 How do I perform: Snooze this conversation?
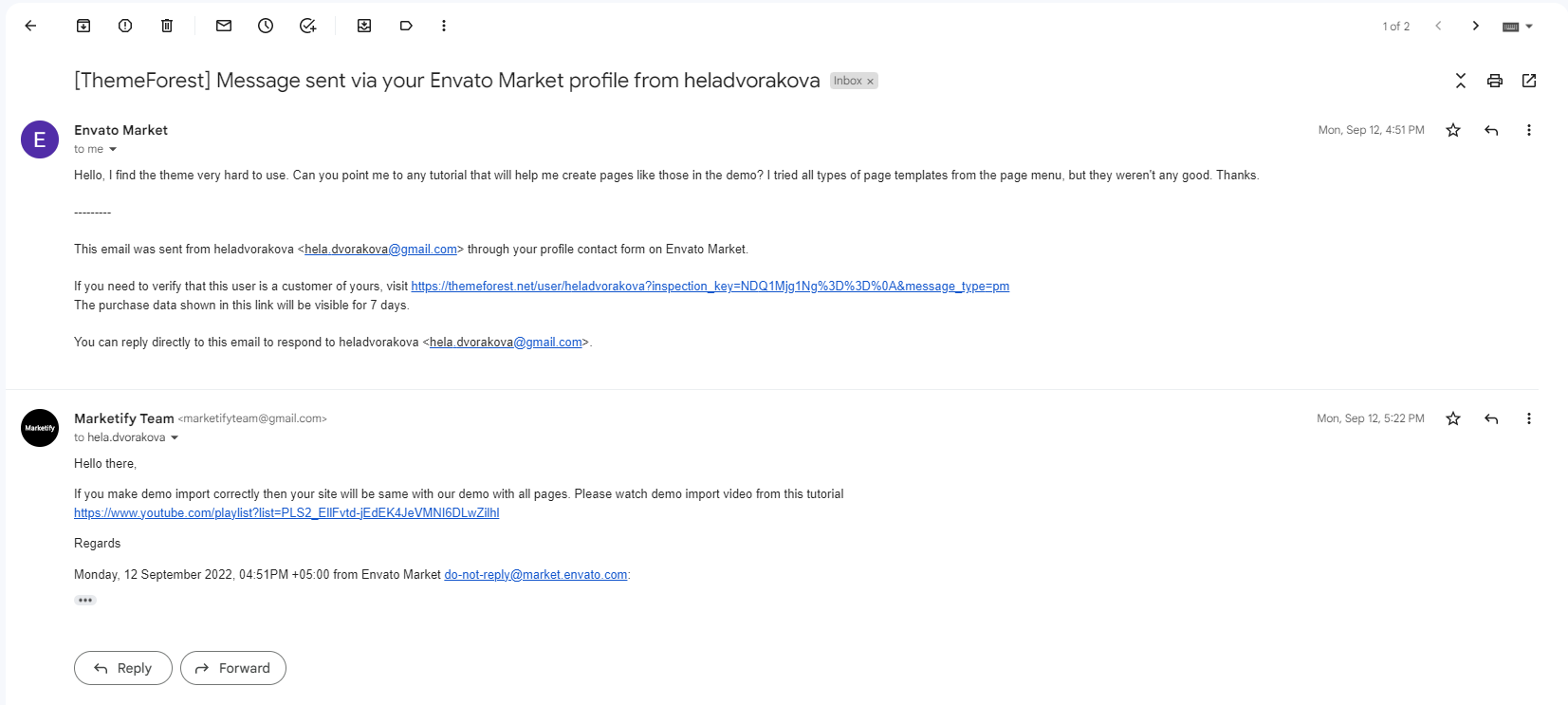266,26
